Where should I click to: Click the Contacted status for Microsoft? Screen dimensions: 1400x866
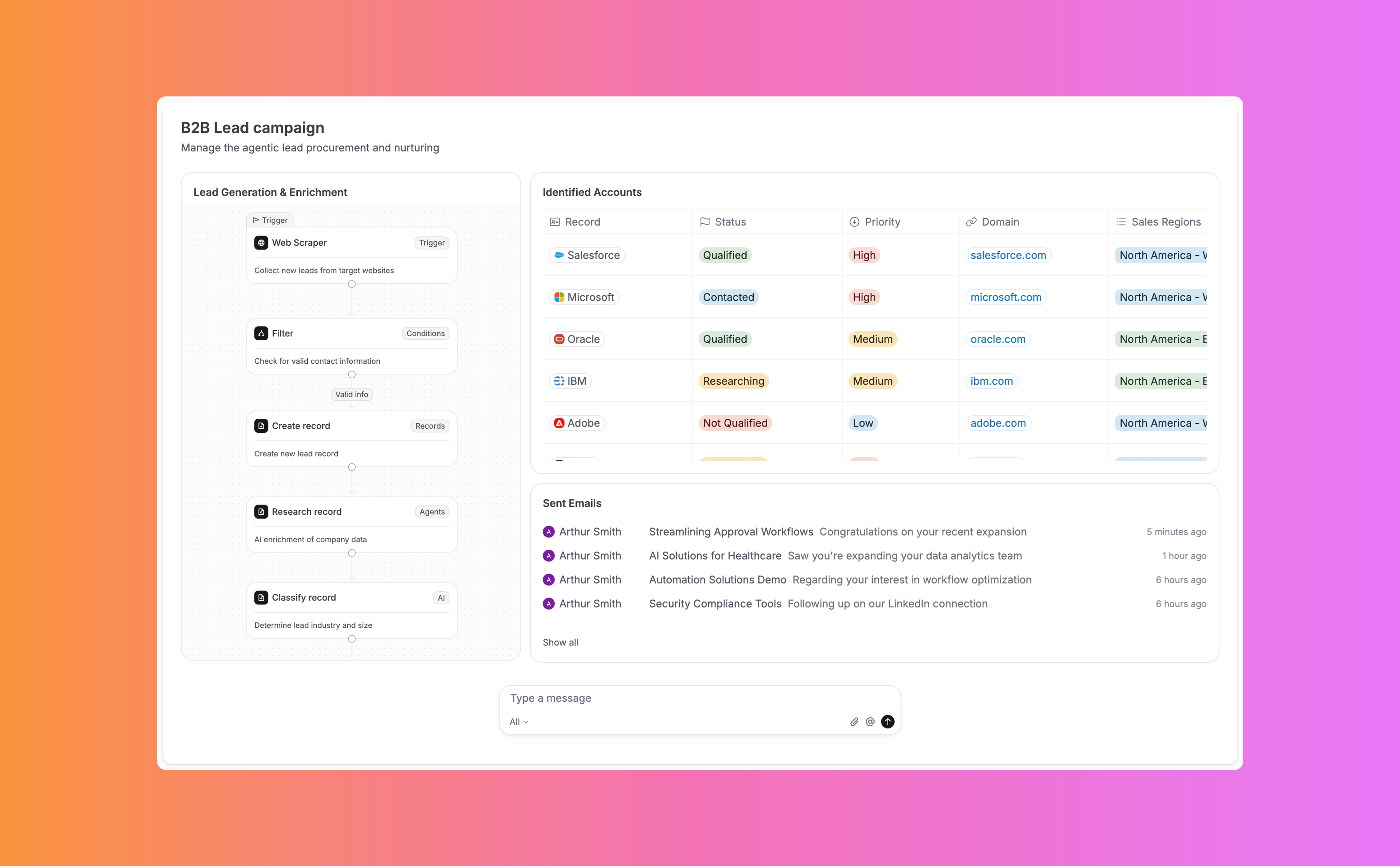[728, 297]
